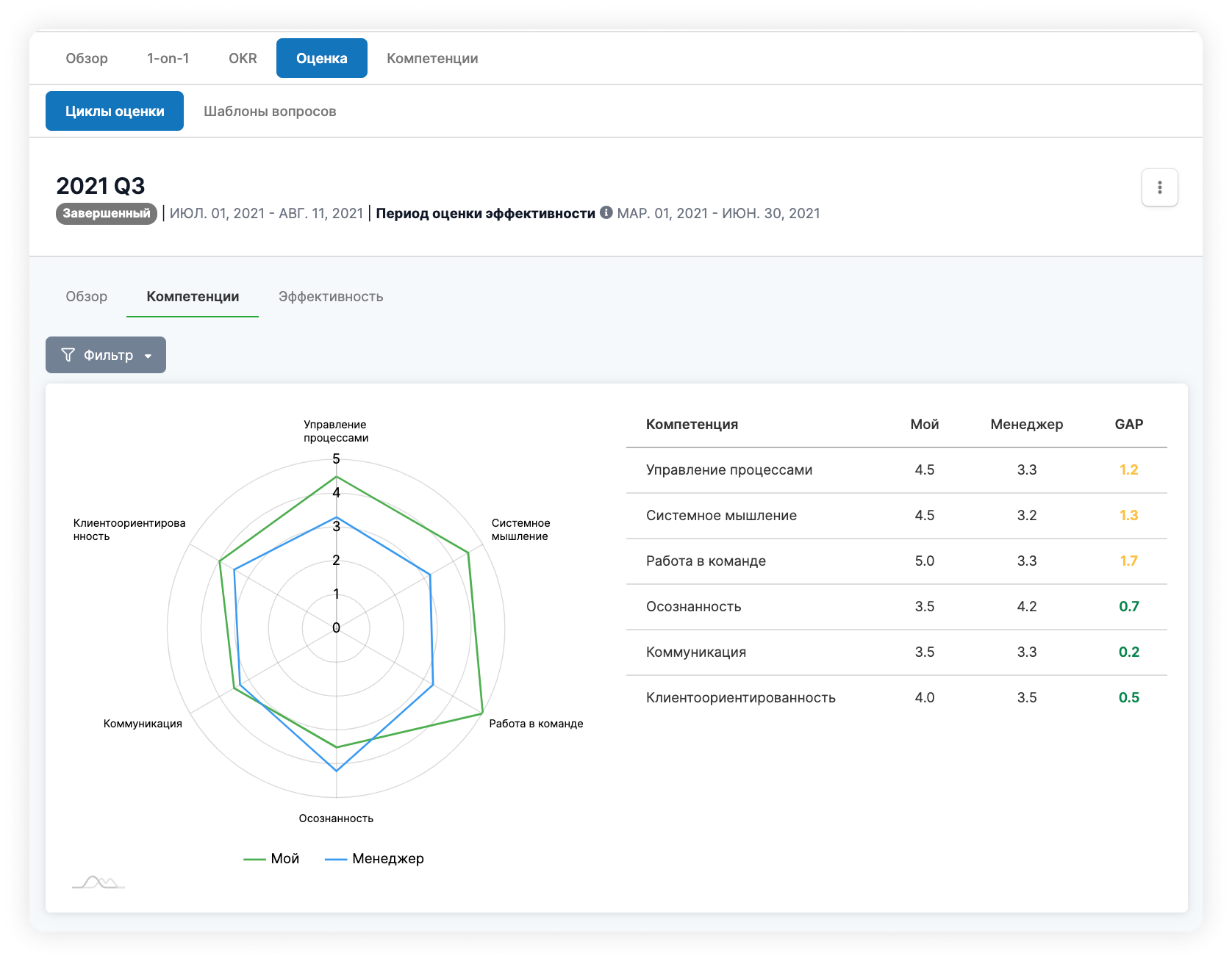Viewport: 1232px width, 961px height.
Task: Open the 1-on-1 tab
Action: click(168, 58)
